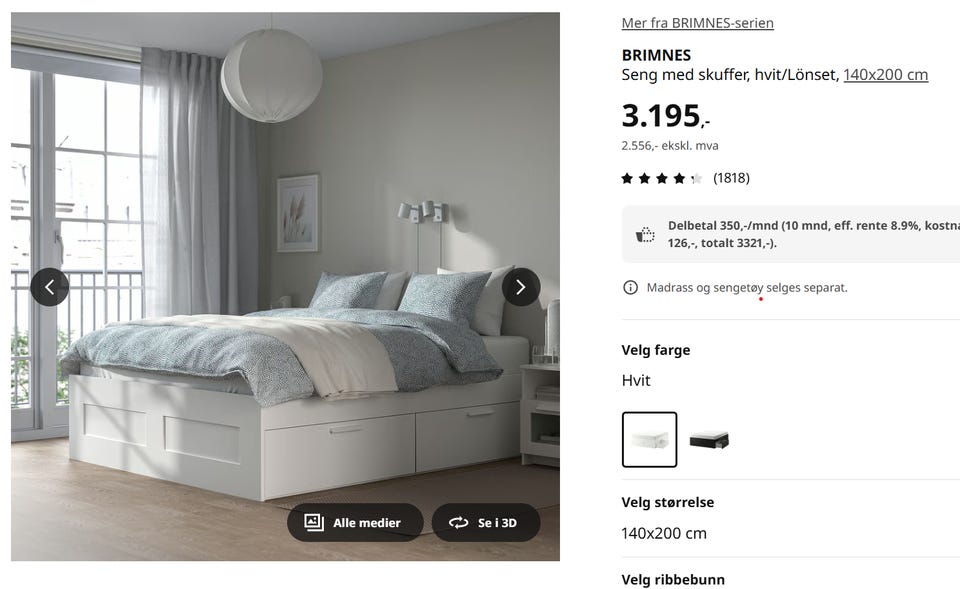
Task: Click the BRIMNES product title
Action: [656, 55]
